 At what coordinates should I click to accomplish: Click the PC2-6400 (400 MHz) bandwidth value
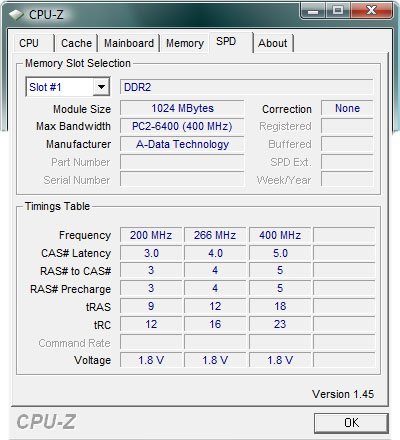pyautogui.click(x=182, y=126)
